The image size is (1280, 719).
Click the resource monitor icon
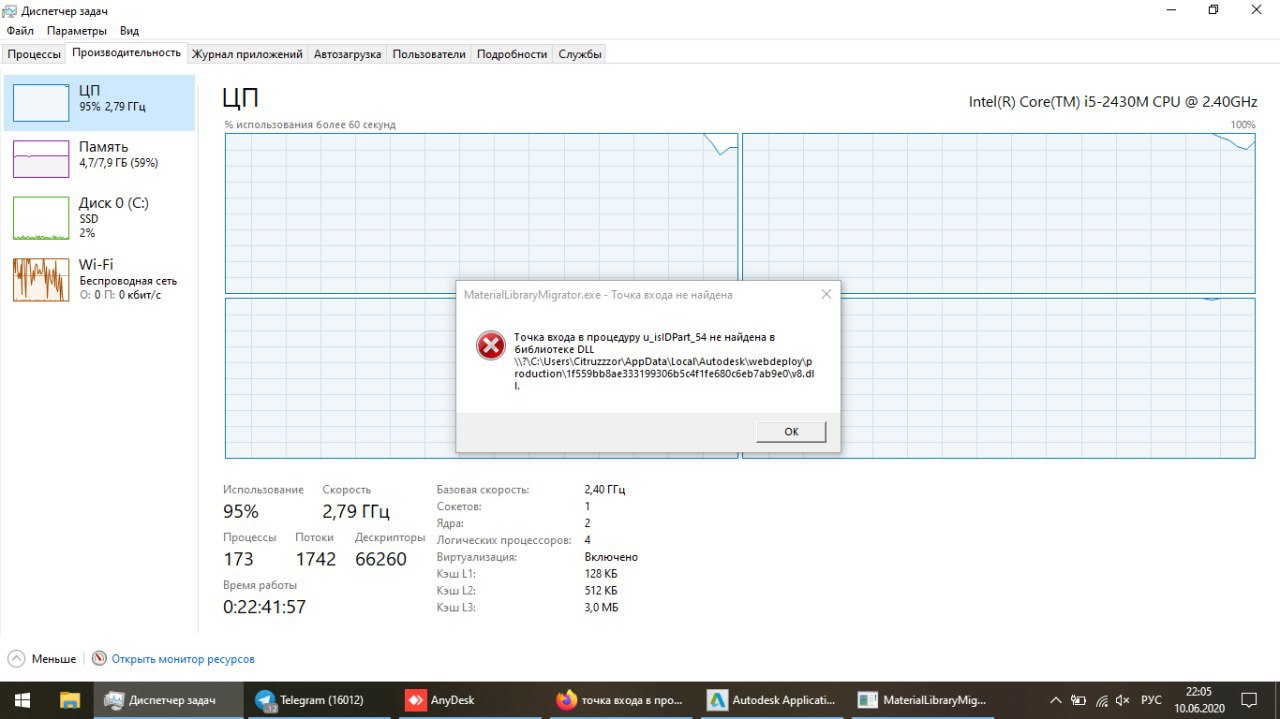tap(99, 659)
